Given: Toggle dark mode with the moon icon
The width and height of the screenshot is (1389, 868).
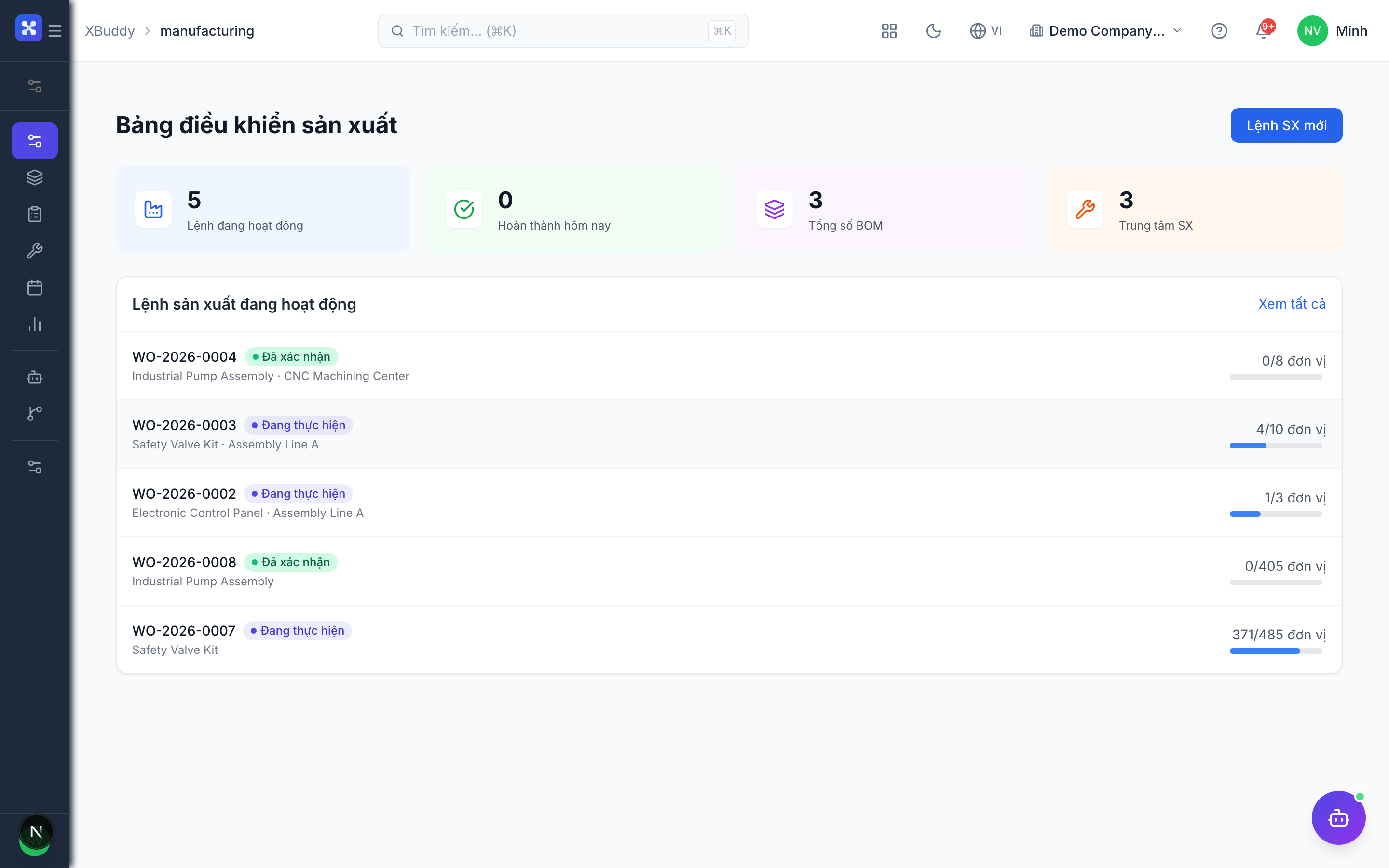Looking at the screenshot, I should (933, 31).
